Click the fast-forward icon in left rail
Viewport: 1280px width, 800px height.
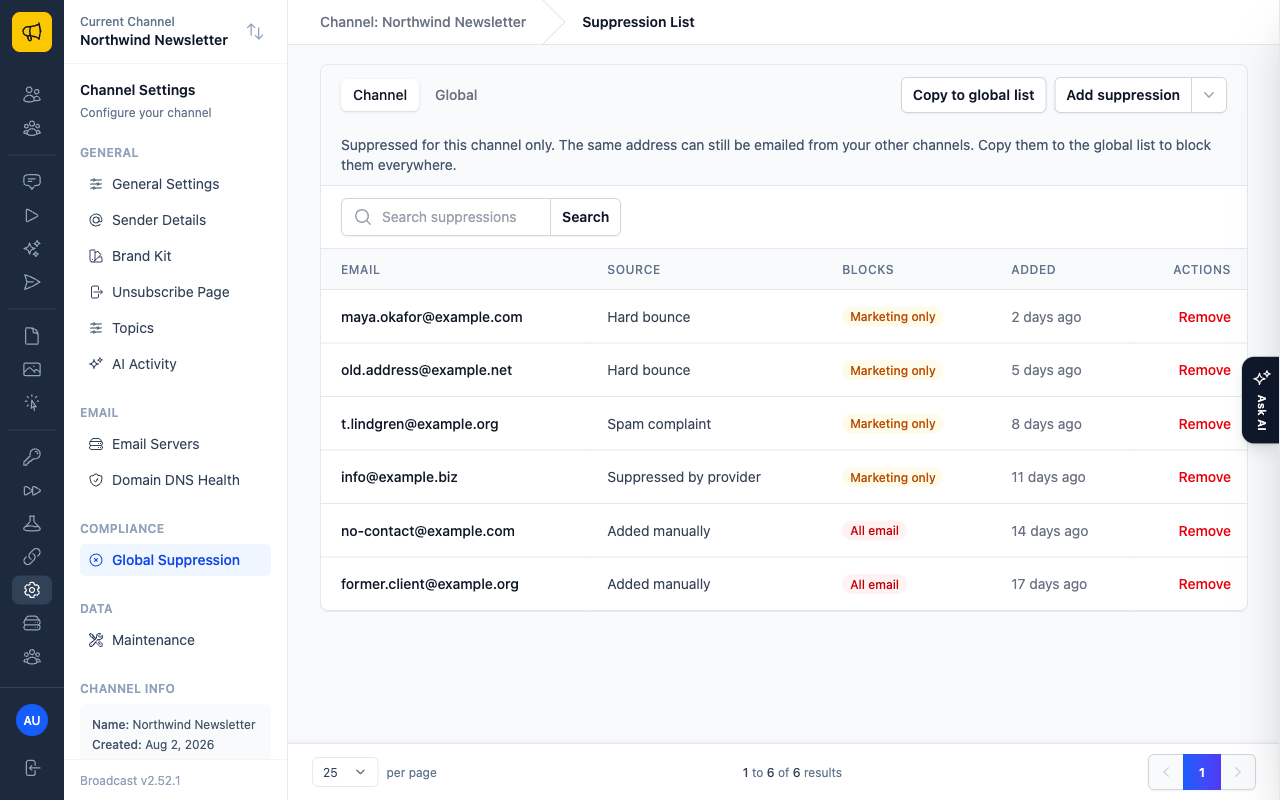coord(32,490)
